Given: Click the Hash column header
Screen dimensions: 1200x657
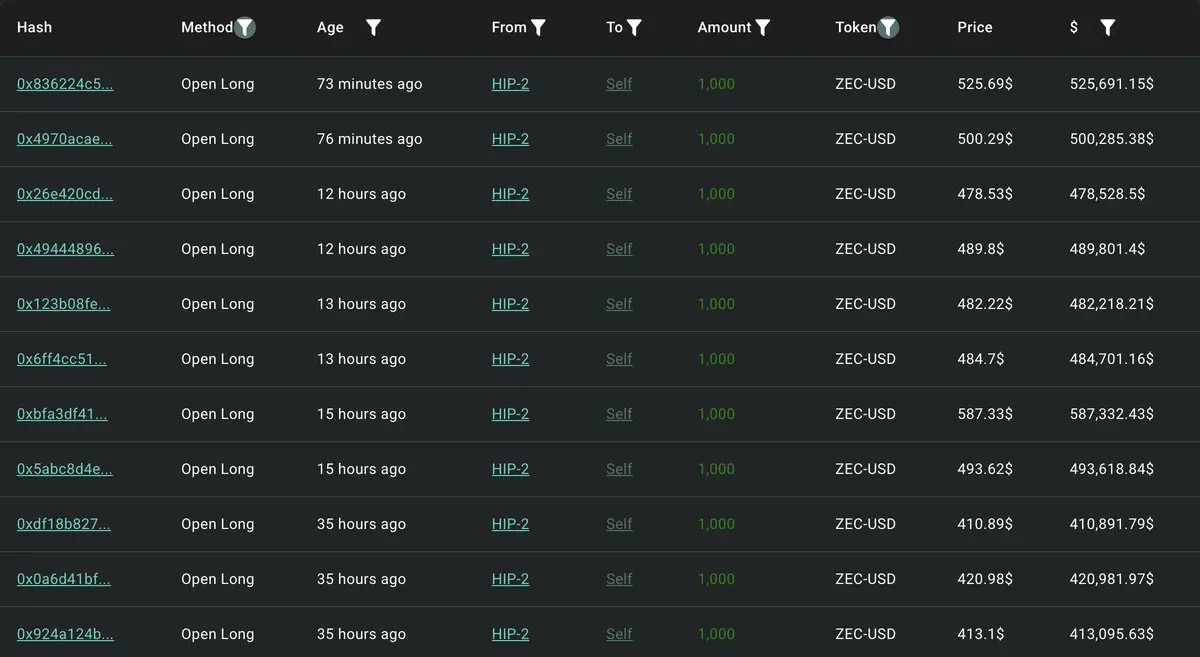Looking at the screenshot, I should (x=34, y=27).
